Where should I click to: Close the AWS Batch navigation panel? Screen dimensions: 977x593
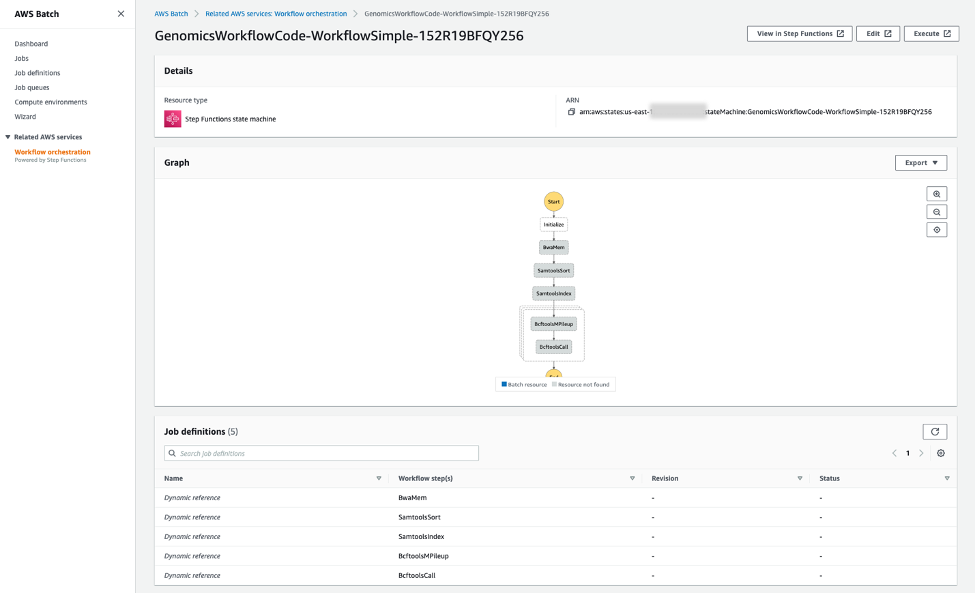click(x=121, y=14)
